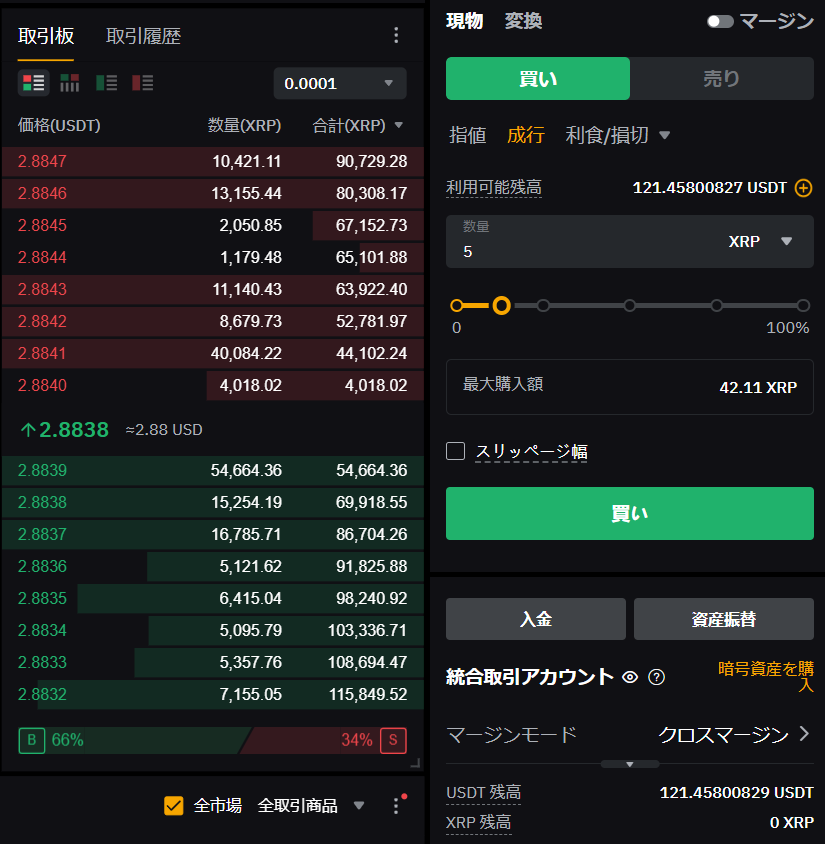The width and height of the screenshot is (826, 844).
Task: Expand the XRP quantity unit dropdown
Action: pos(786,241)
